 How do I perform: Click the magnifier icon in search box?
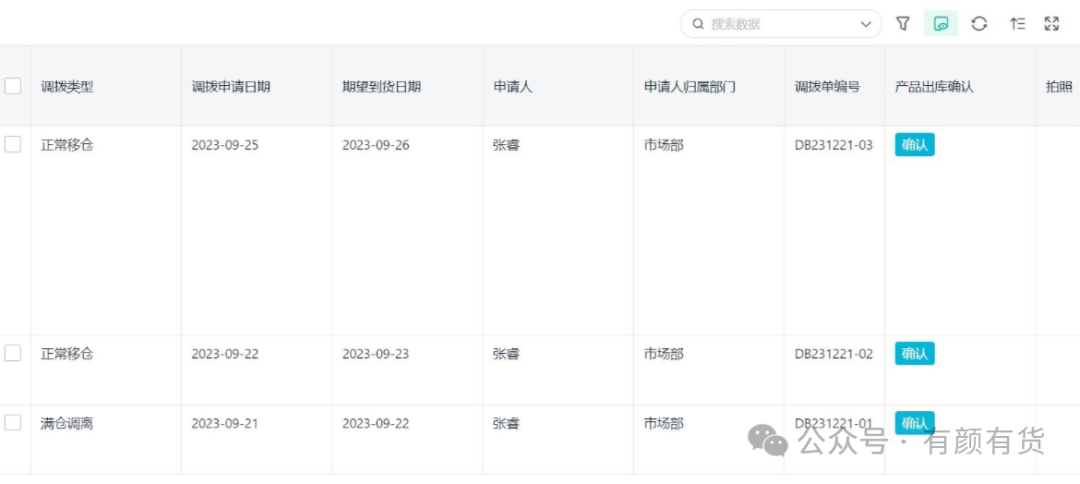(x=698, y=24)
